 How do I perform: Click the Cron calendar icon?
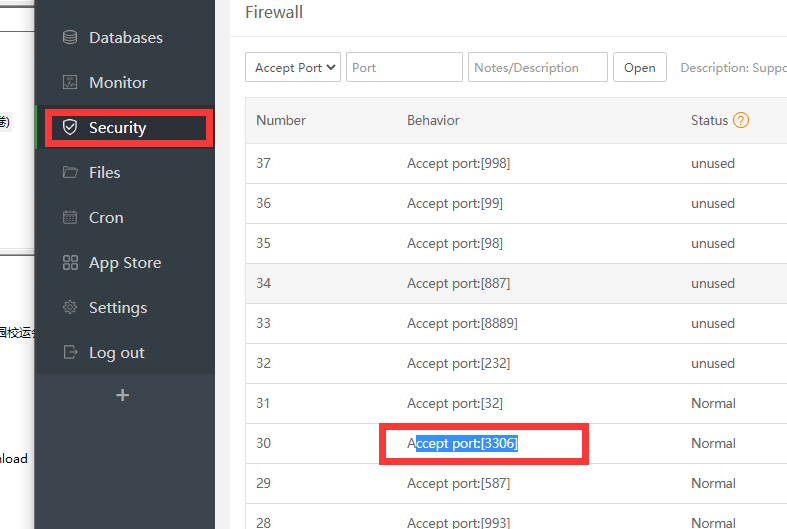[70, 218]
